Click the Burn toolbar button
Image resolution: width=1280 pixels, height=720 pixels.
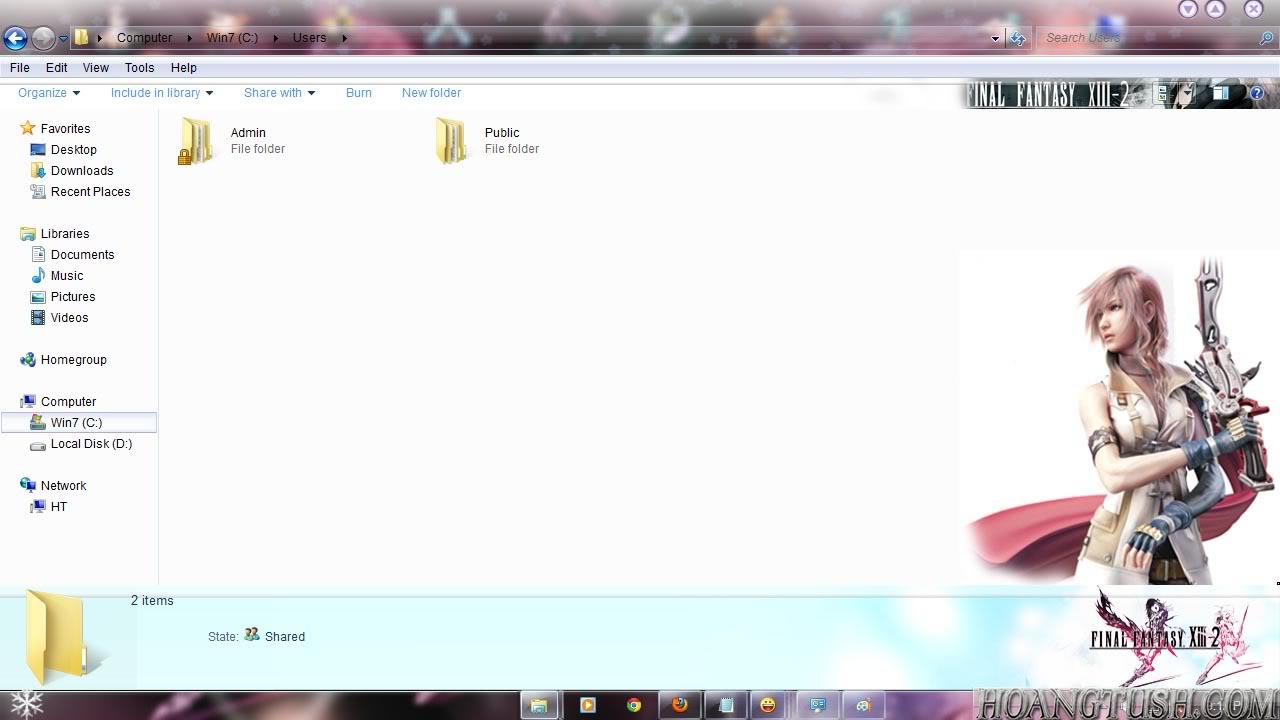pos(359,93)
